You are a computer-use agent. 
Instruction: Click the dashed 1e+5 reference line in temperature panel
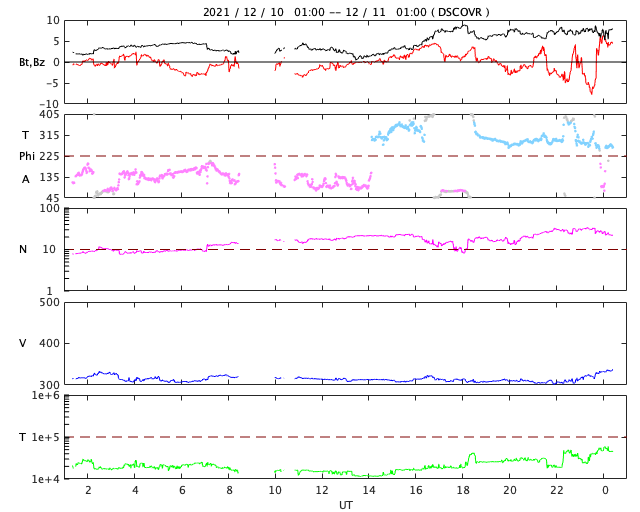click(x=345, y=437)
